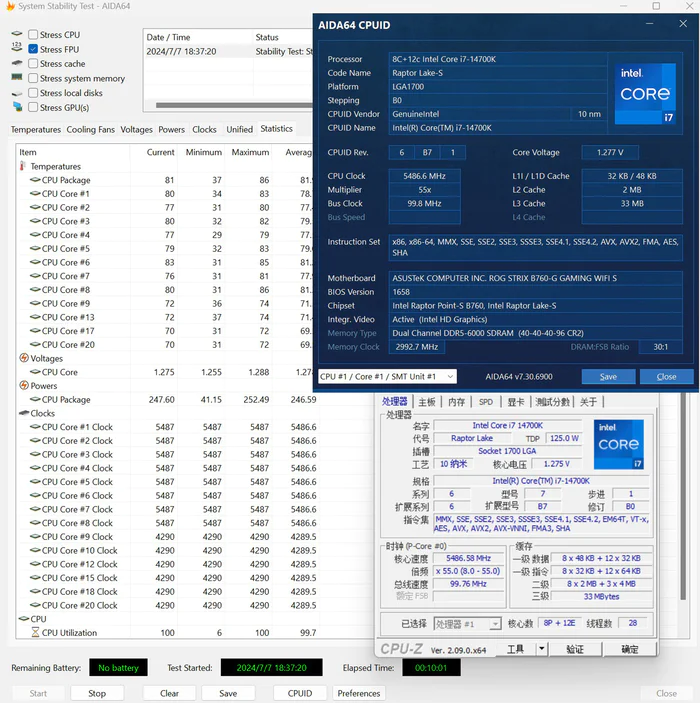Open the 内存 tab in CPU-Z
This screenshot has width=700, height=703.
(x=457, y=402)
